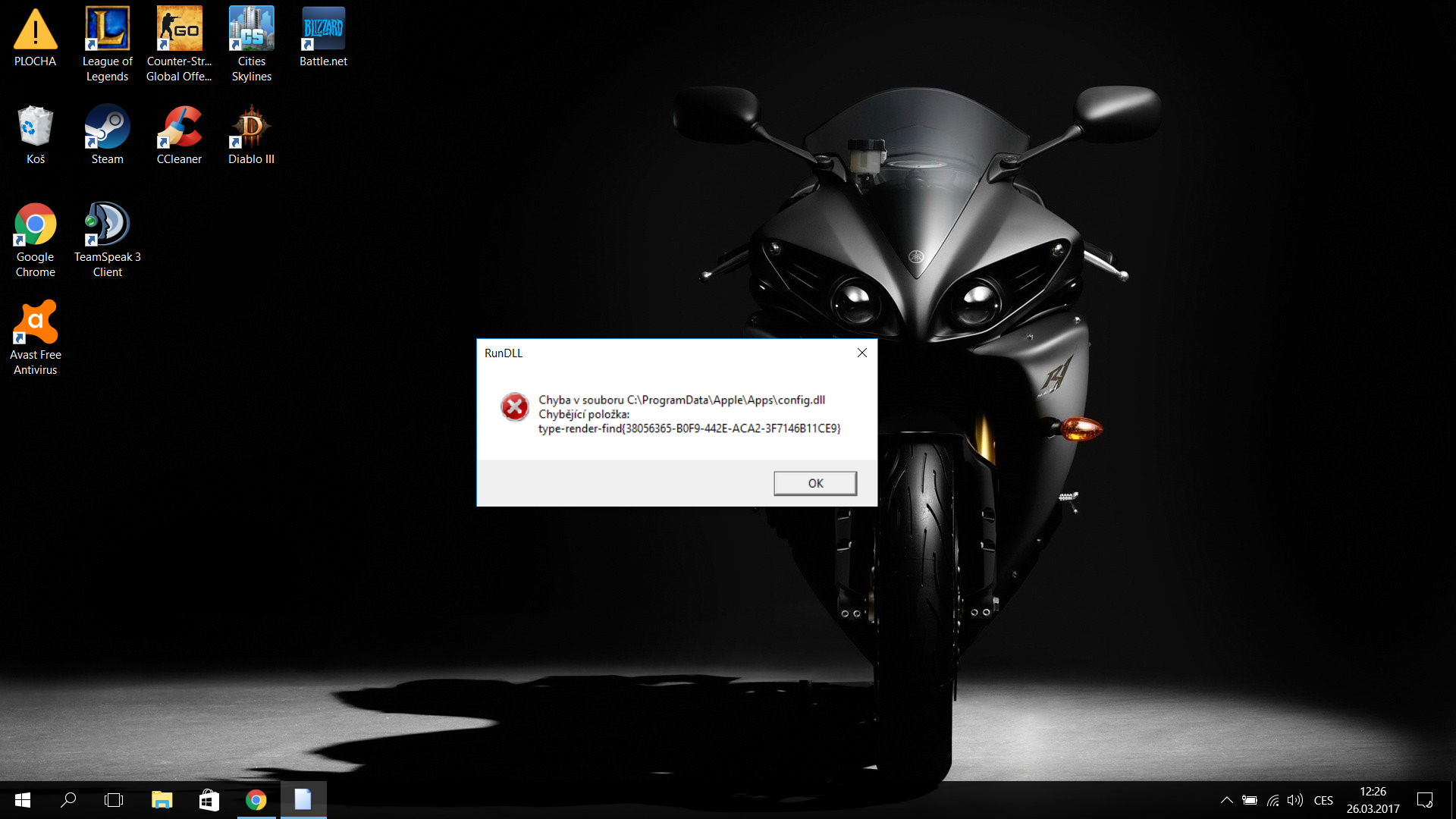Open the Windows Start menu
1456x819 pixels.
pos(23,800)
